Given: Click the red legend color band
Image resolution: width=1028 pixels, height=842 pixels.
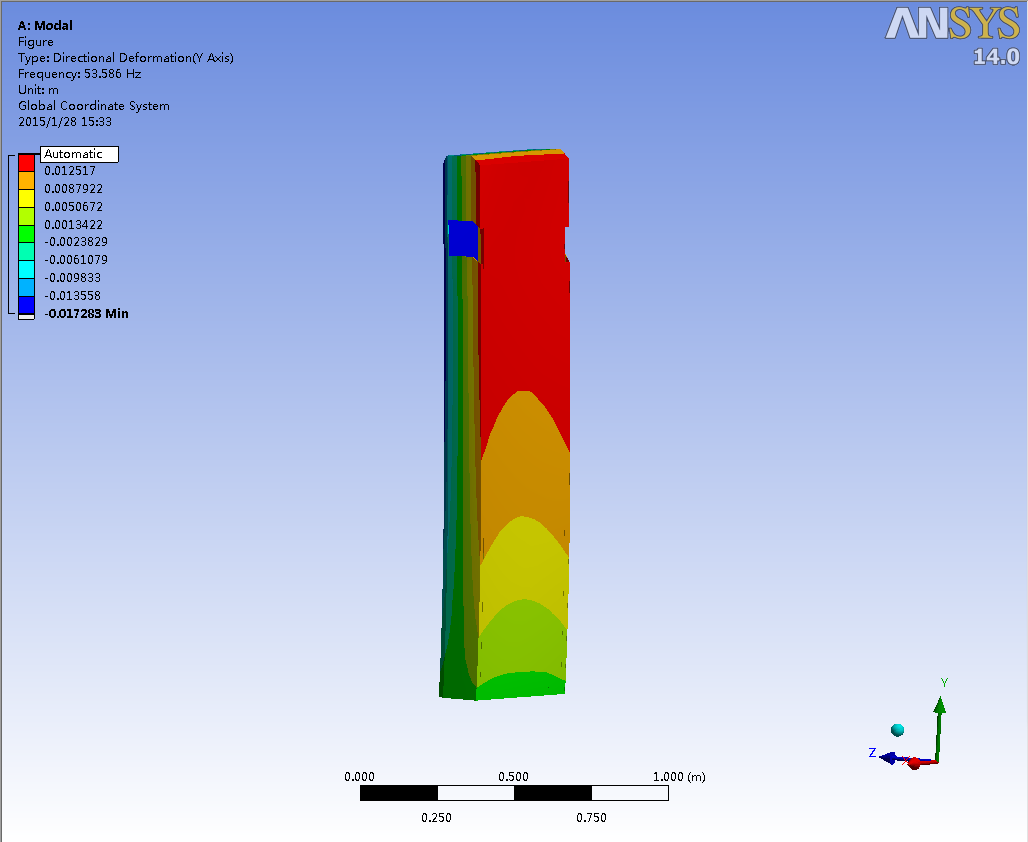Looking at the screenshot, I should click(x=26, y=163).
